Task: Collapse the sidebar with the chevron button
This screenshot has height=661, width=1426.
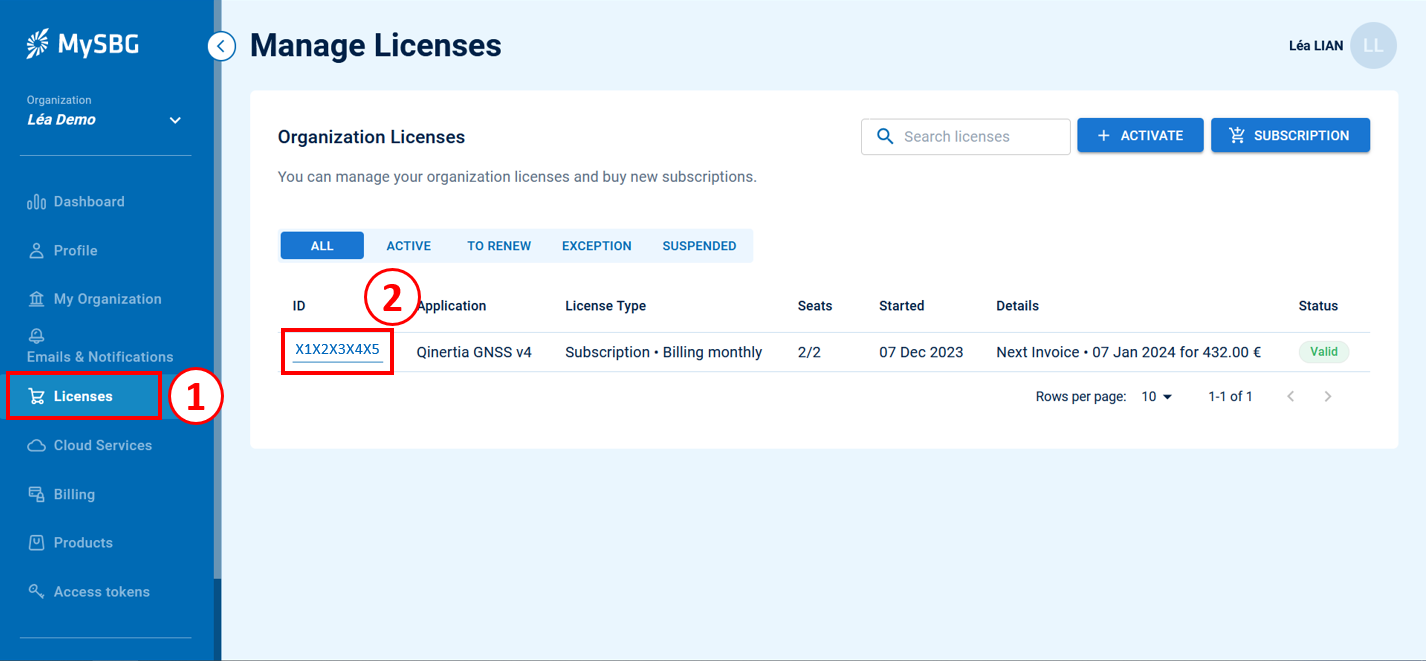Action: coord(221,46)
